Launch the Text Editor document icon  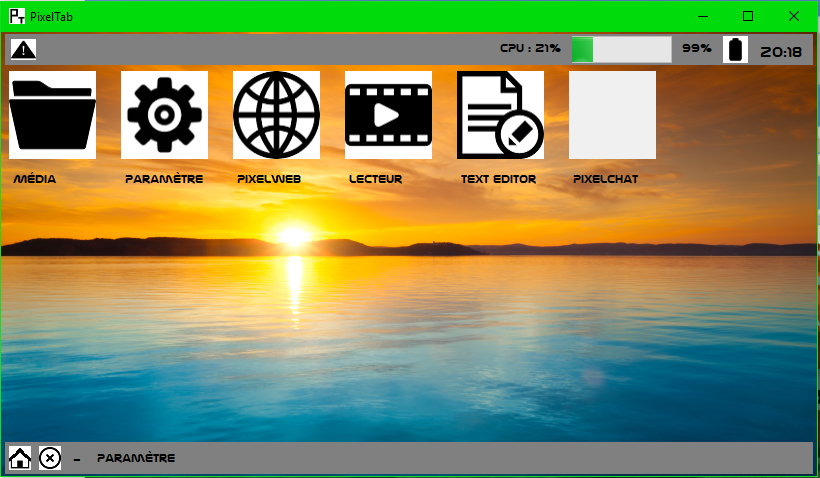pos(500,115)
